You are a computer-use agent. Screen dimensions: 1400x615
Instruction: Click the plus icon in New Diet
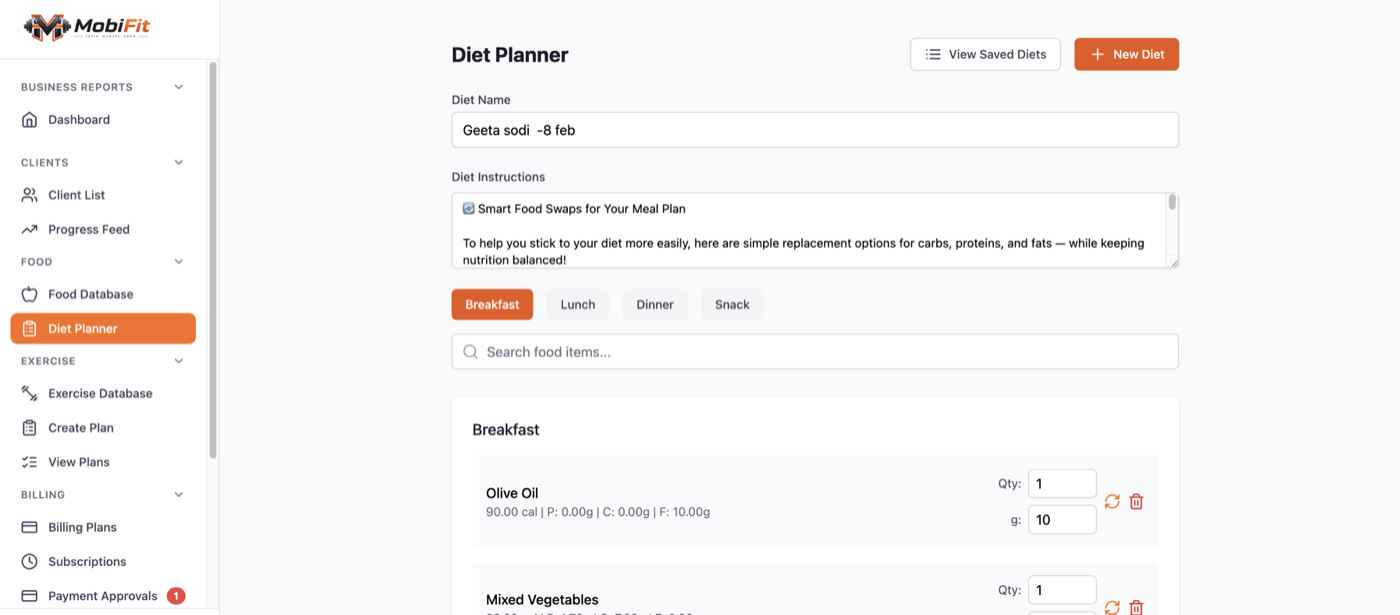1097,54
